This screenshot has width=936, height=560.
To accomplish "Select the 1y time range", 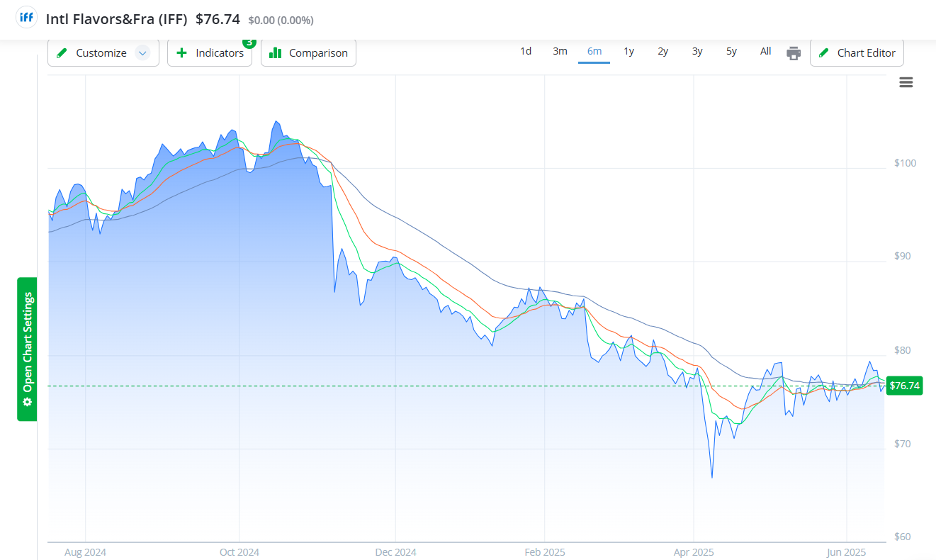I will (x=629, y=51).
